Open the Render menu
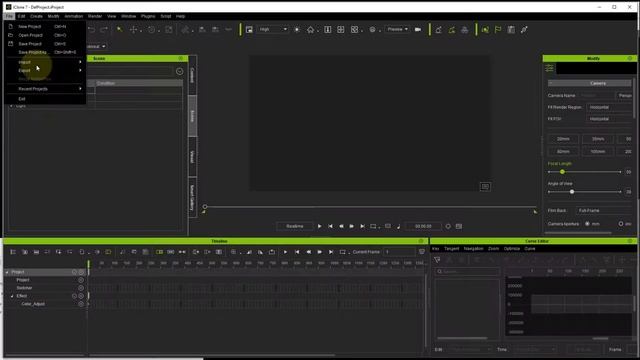640x360 pixels. [x=95, y=16]
